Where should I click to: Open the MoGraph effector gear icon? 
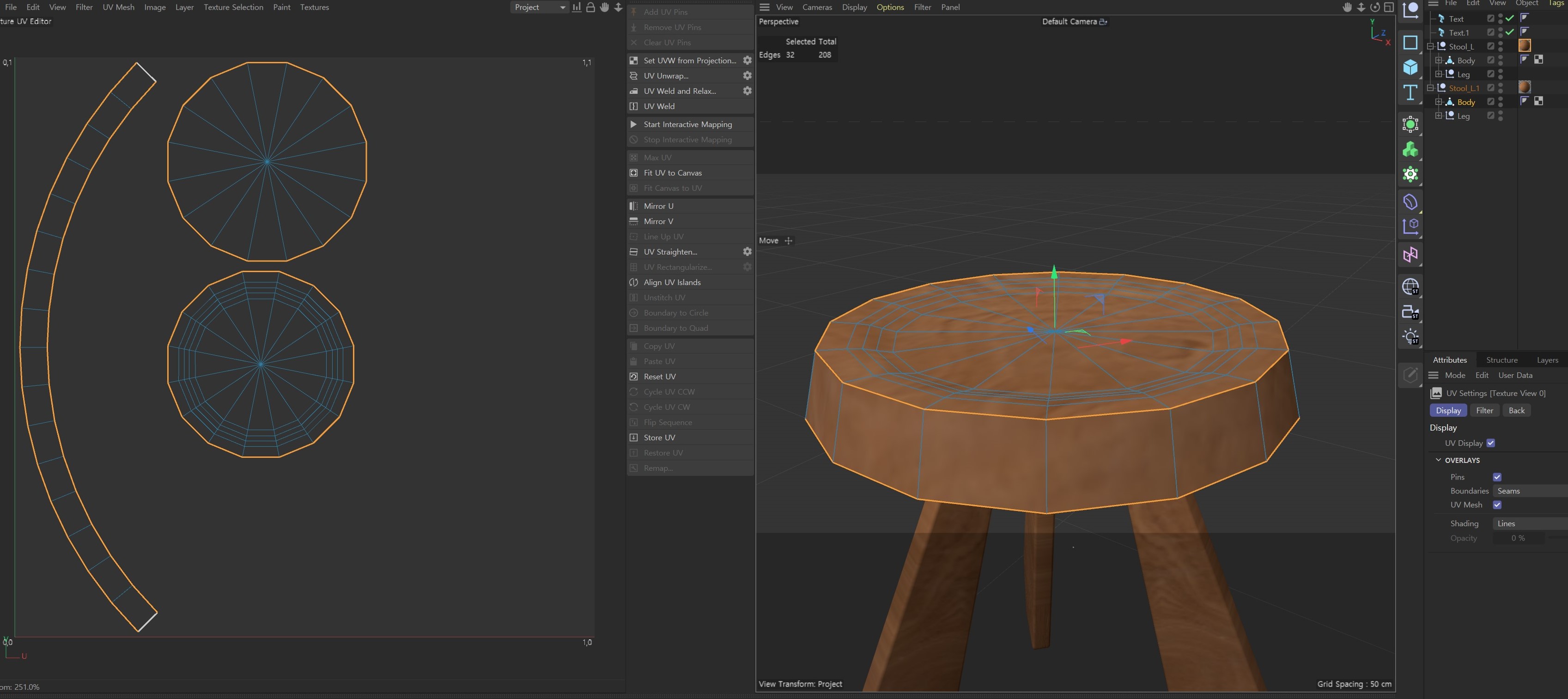[x=1410, y=174]
